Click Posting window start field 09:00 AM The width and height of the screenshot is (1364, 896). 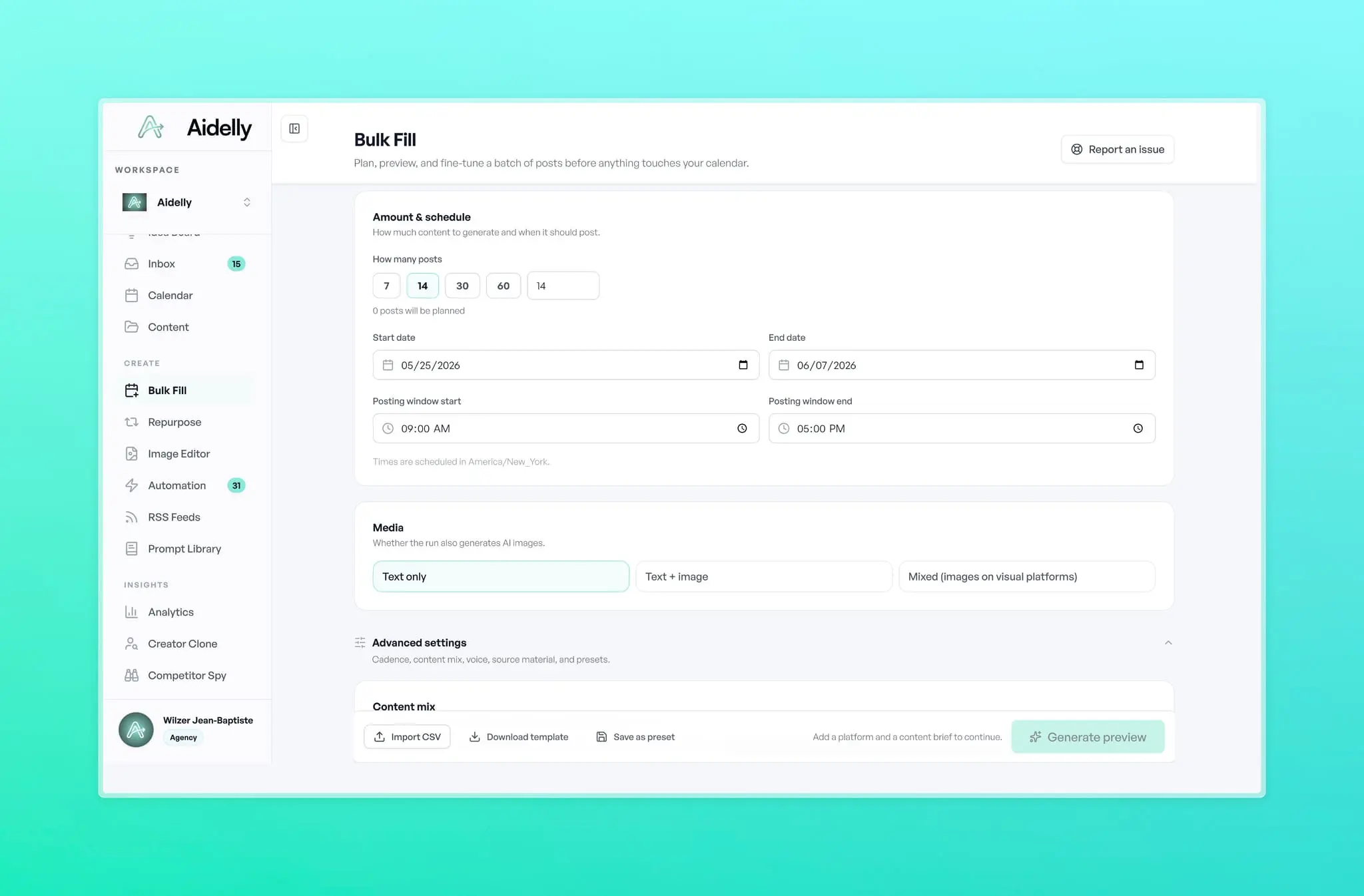565,428
